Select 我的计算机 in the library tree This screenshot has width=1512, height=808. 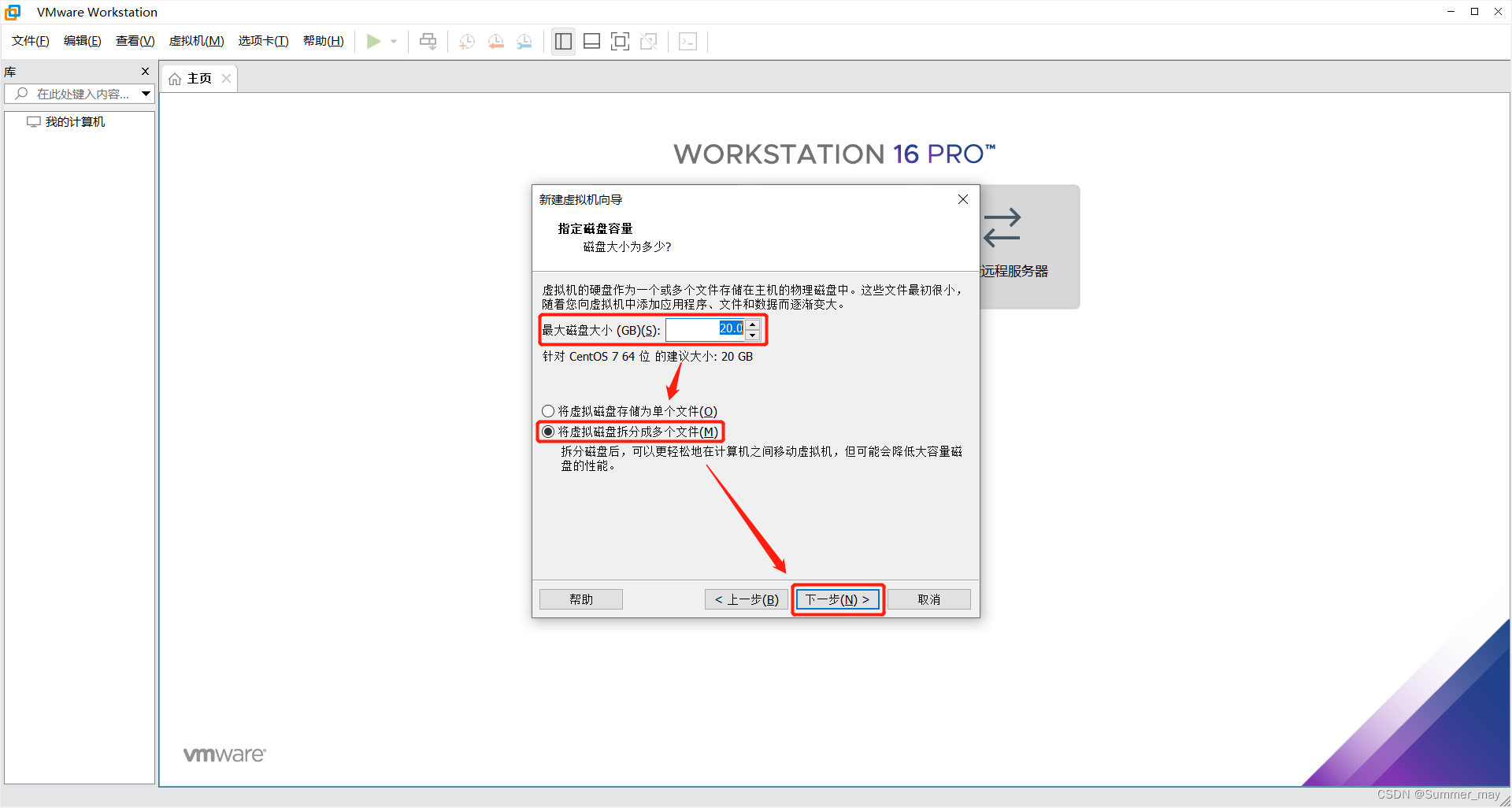pos(75,122)
